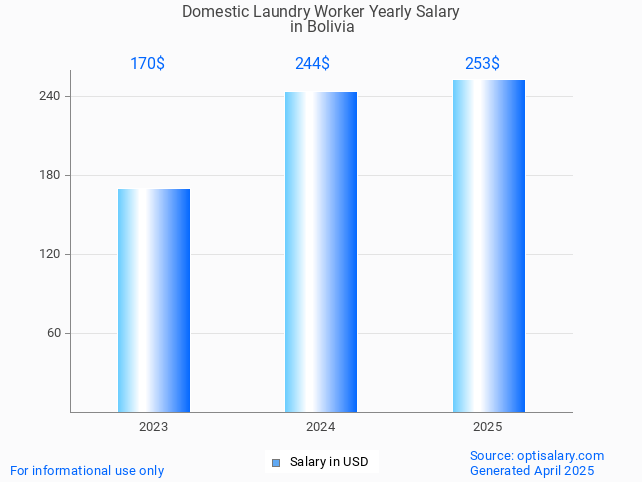This screenshot has width=642, height=482.
Task: Click the 2024 salary bar
Action: coord(320,252)
